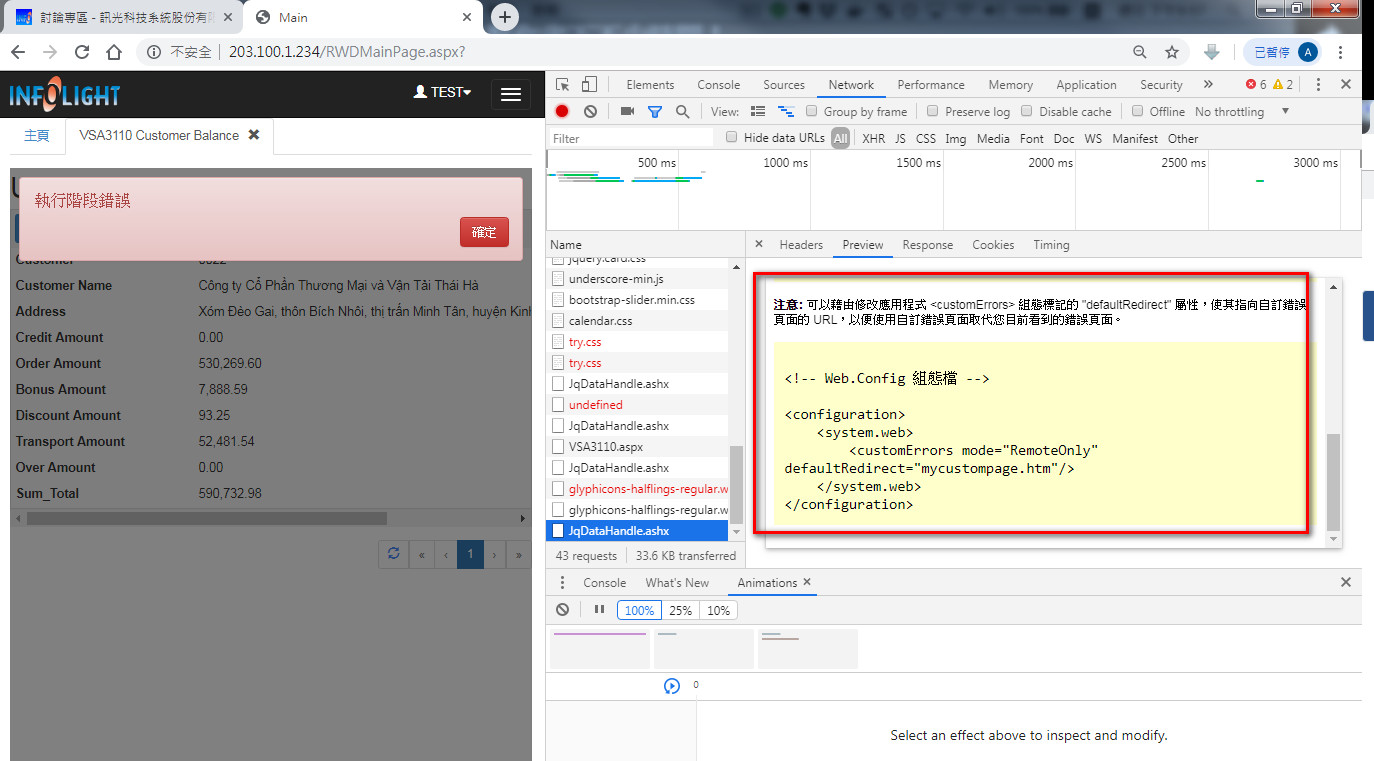The width and height of the screenshot is (1374, 761).
Task: Click the grid horizontal scrollbar
Action: tap(207, 518)
